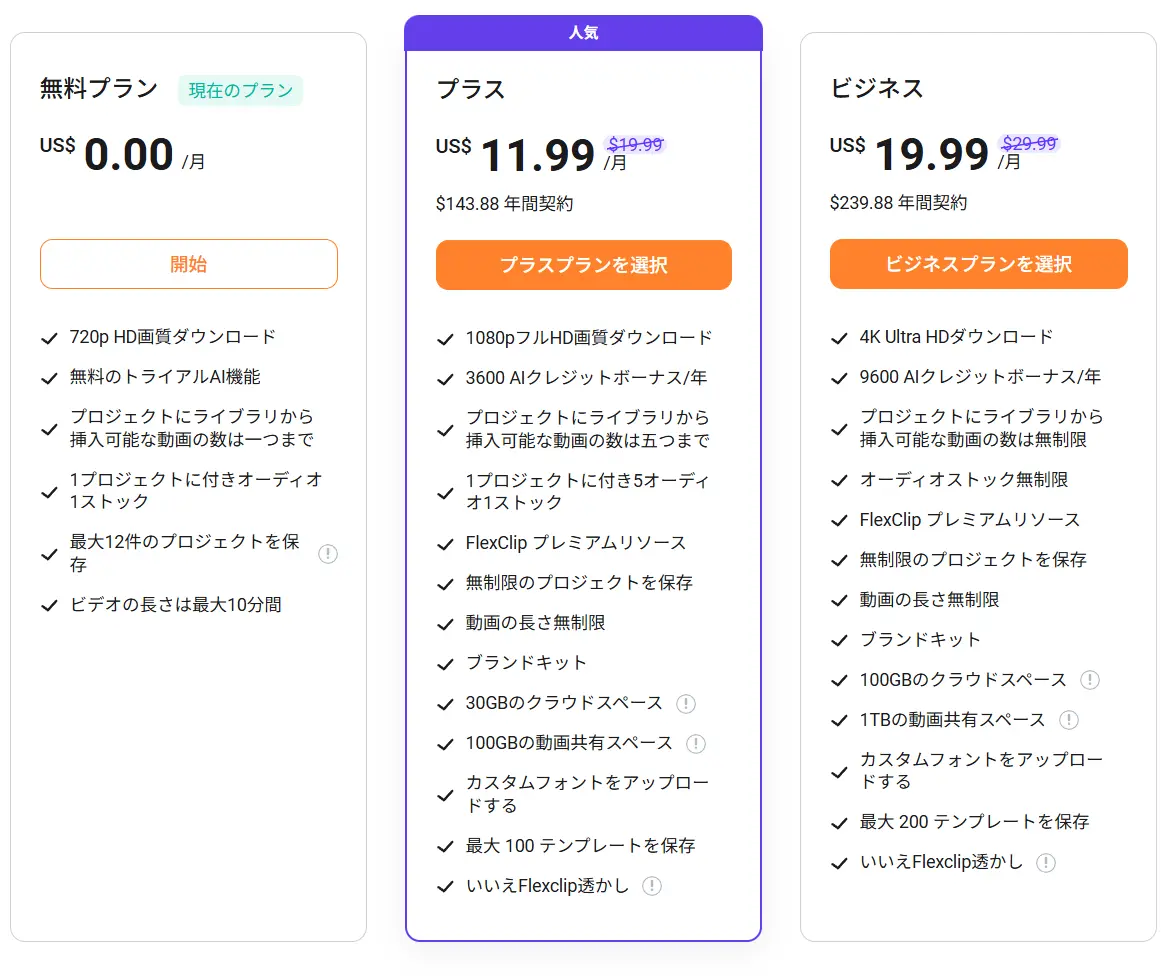This screenshot has height=976, width=1175.
Task: Click checkmark beside 4K Ultra HDダウンロード
Action: pos(840,338)
